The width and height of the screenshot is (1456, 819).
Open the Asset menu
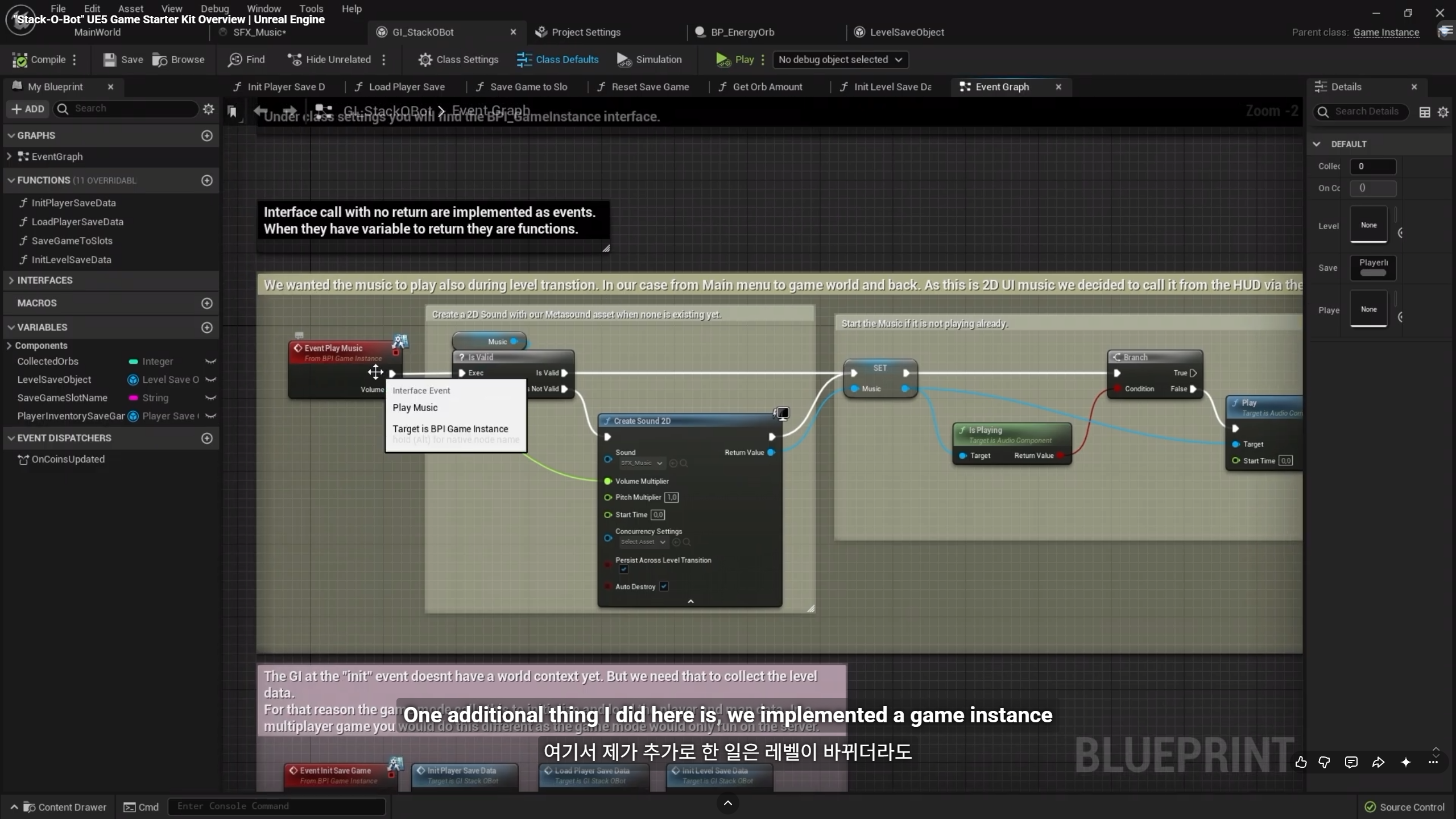(131, 9)
